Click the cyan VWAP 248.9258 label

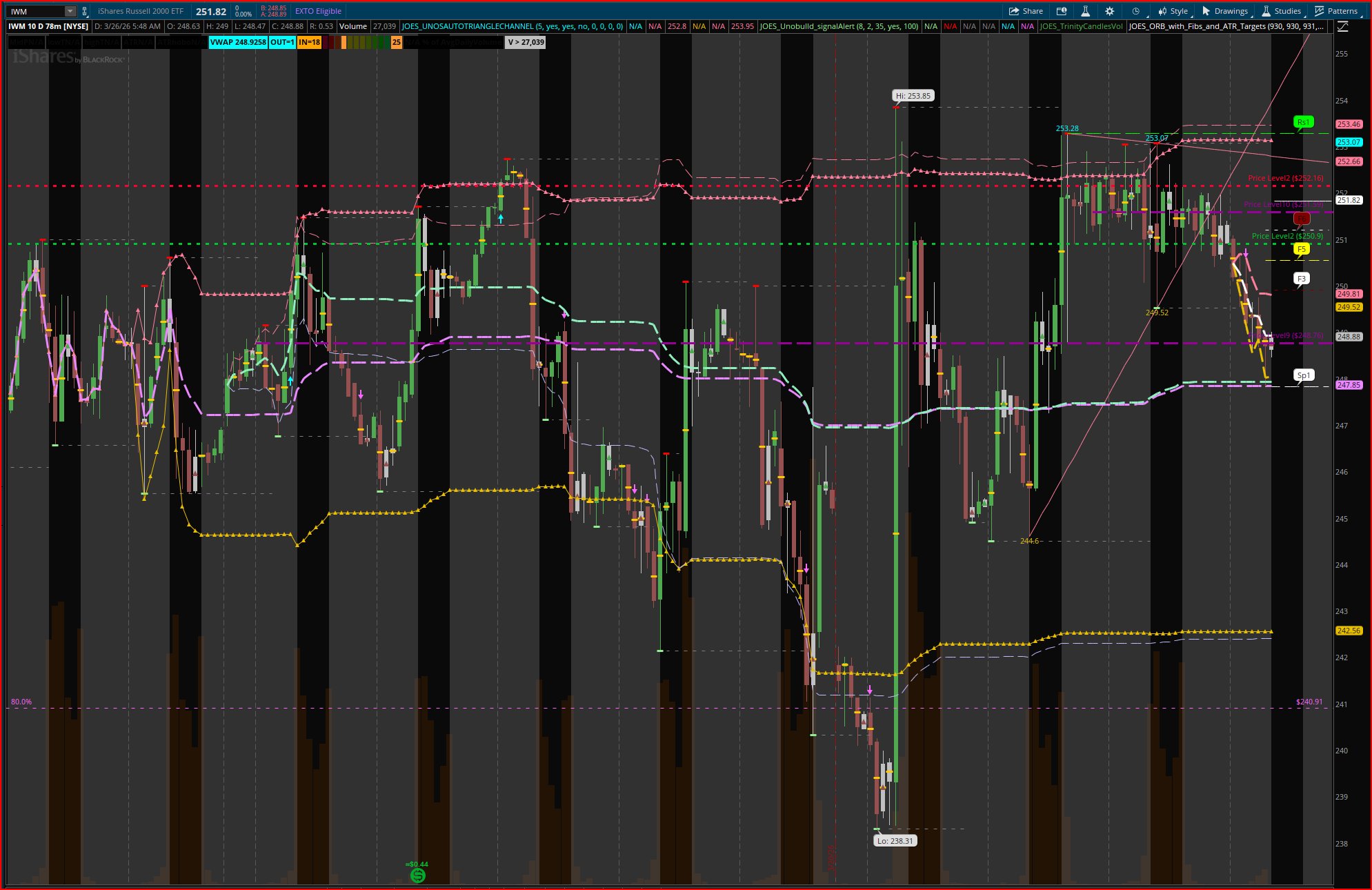pyautogui.click(x=238, y=42)
